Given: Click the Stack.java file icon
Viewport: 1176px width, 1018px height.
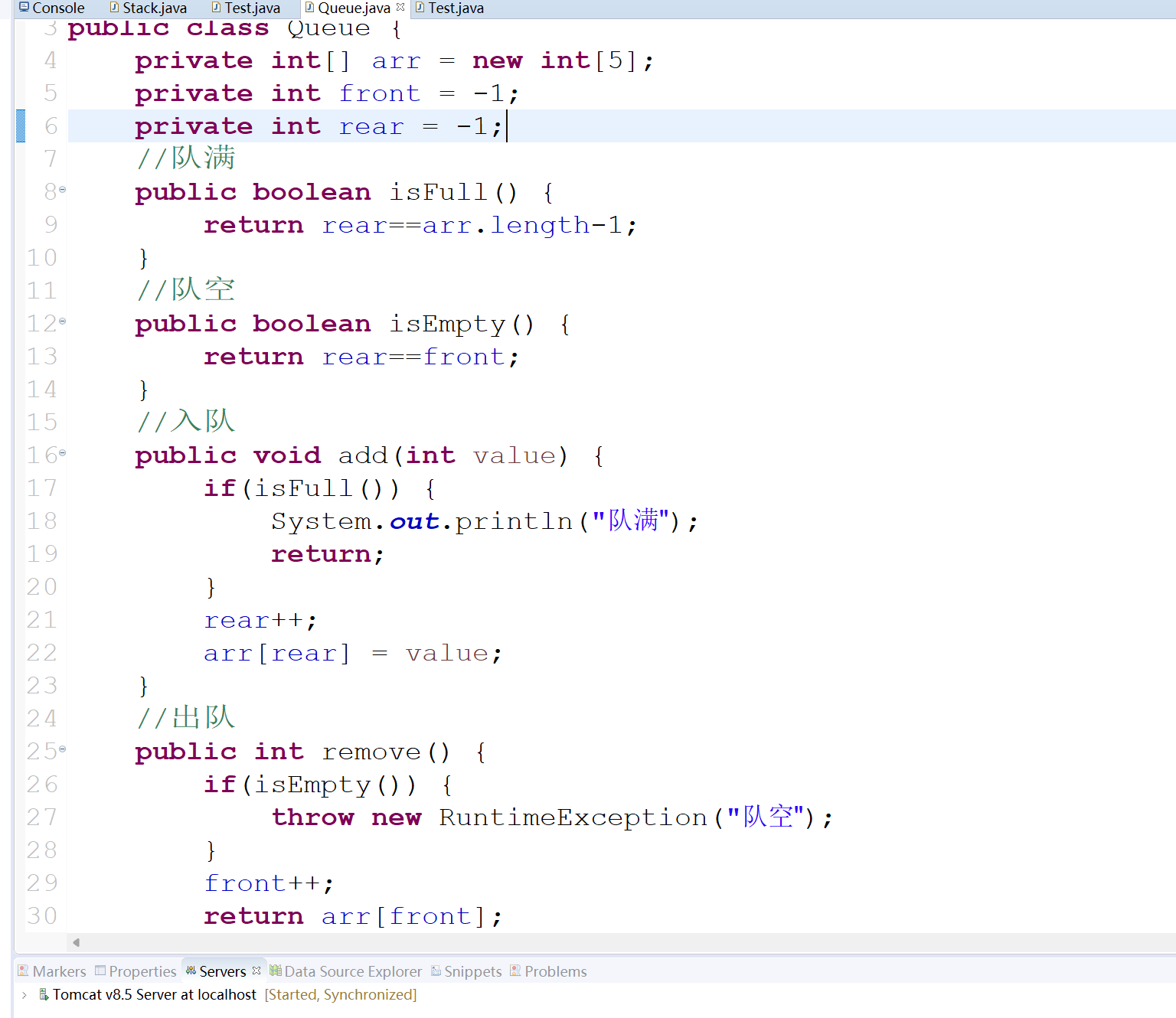Looking at the screenshot, I should [x=115, y=8].
